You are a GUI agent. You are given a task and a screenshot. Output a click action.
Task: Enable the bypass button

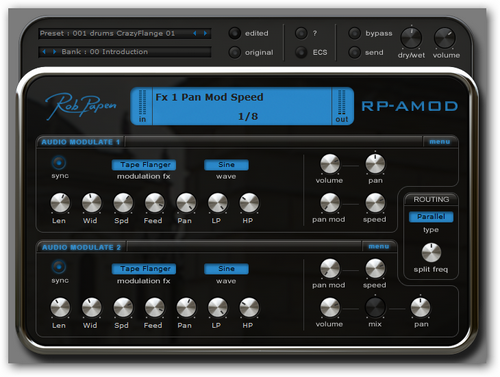(x=354, y=33)
